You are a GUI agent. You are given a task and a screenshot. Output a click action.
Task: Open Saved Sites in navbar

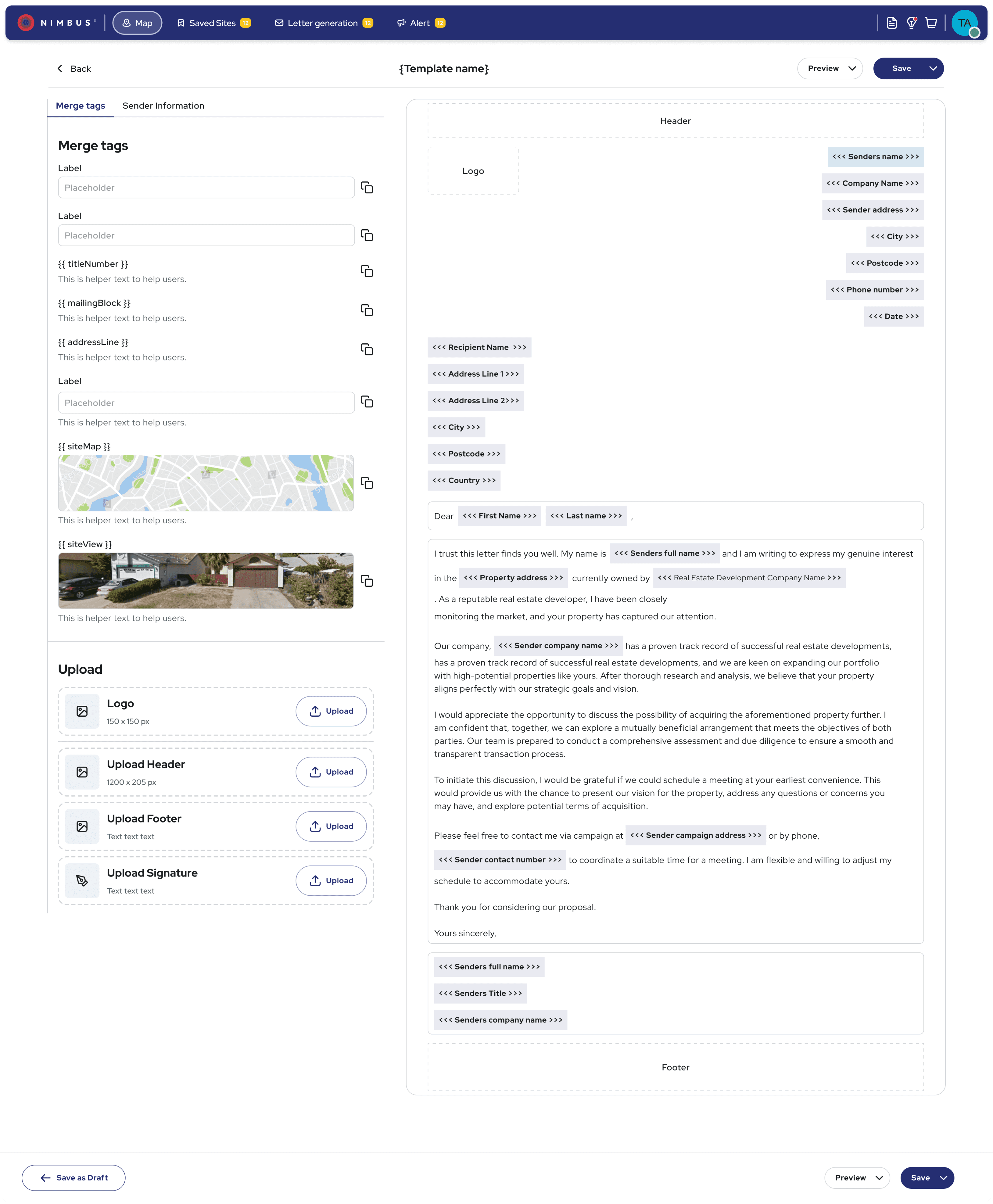click(x=213, y=23)
